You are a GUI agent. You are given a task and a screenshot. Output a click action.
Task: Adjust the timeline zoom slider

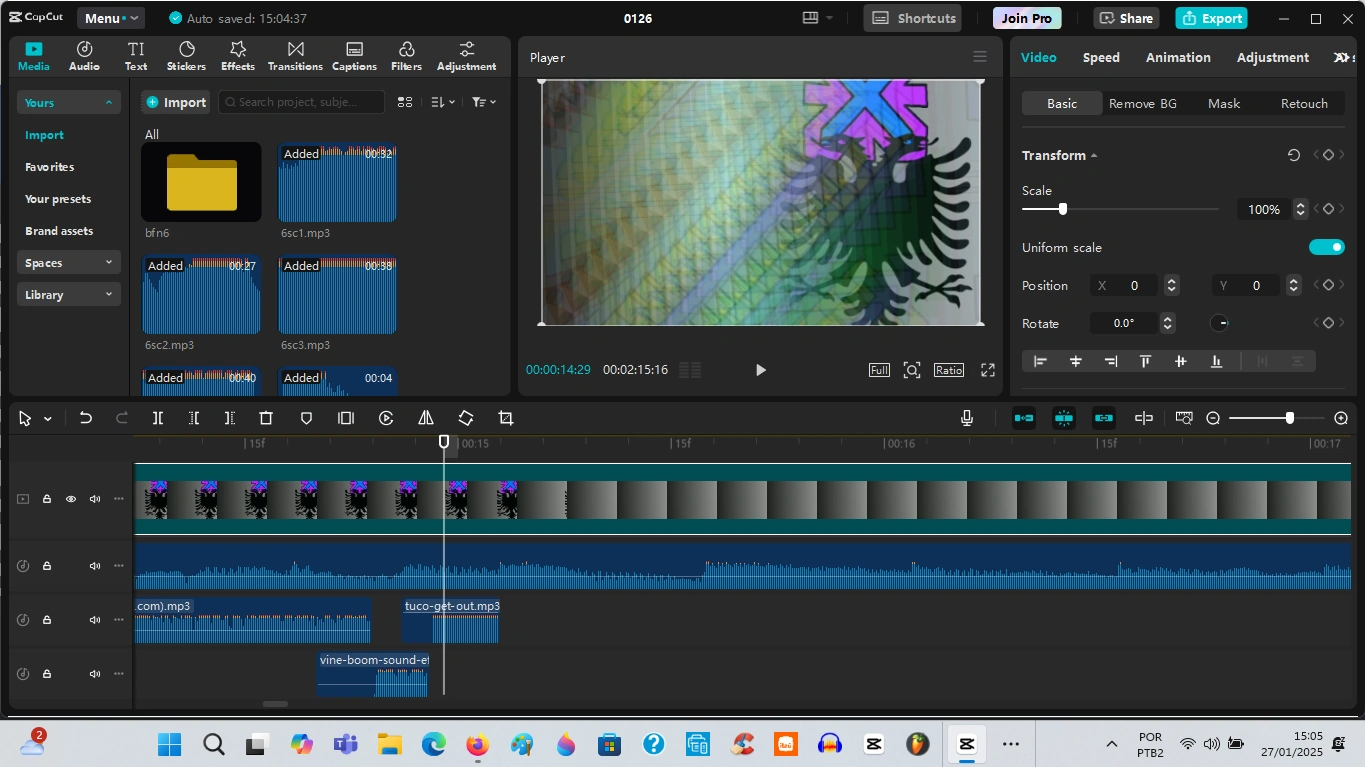pyautogui.click(x=1289, y=418)
